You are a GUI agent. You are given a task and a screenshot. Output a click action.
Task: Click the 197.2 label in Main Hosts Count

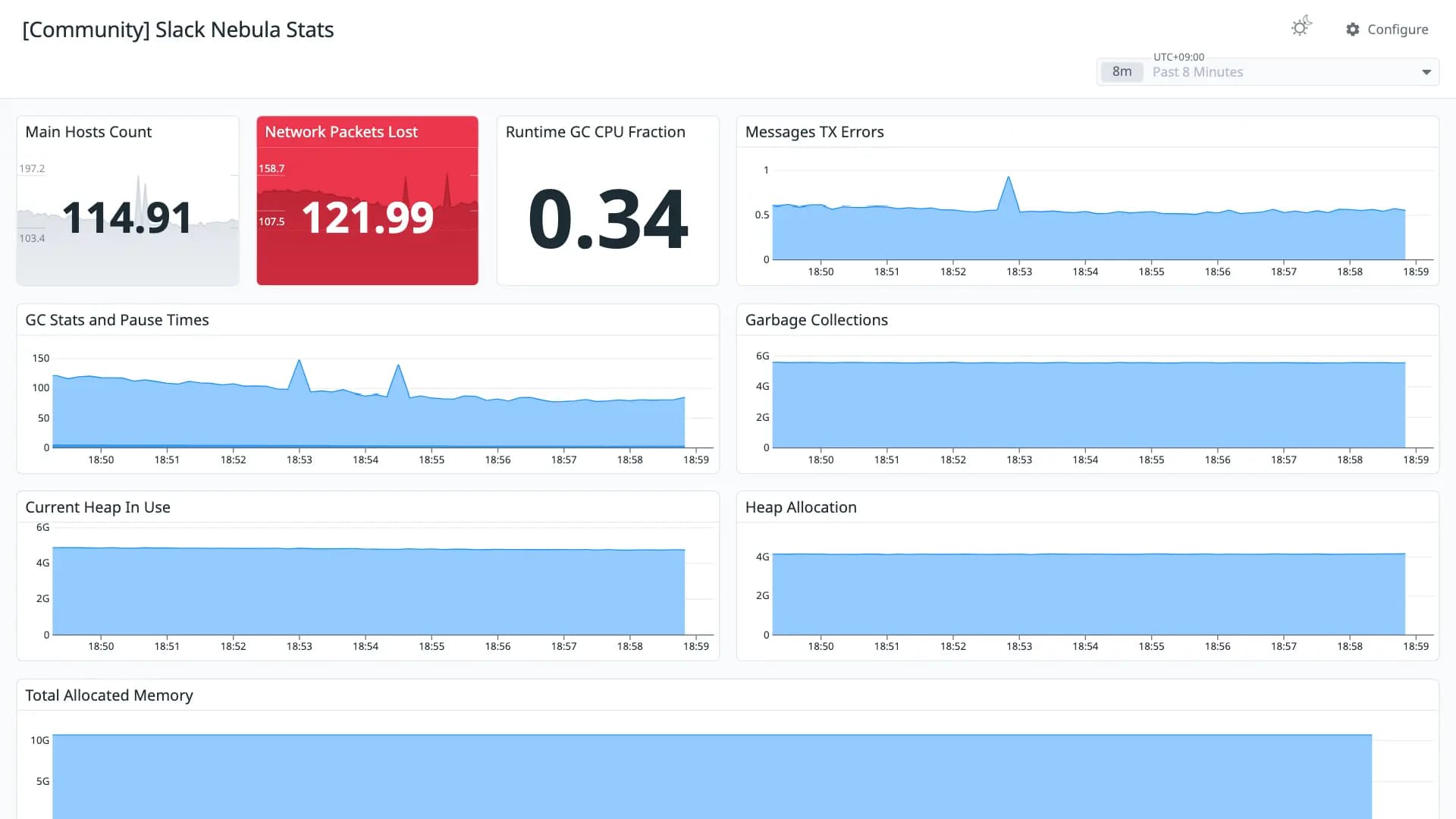coord(32,168)
